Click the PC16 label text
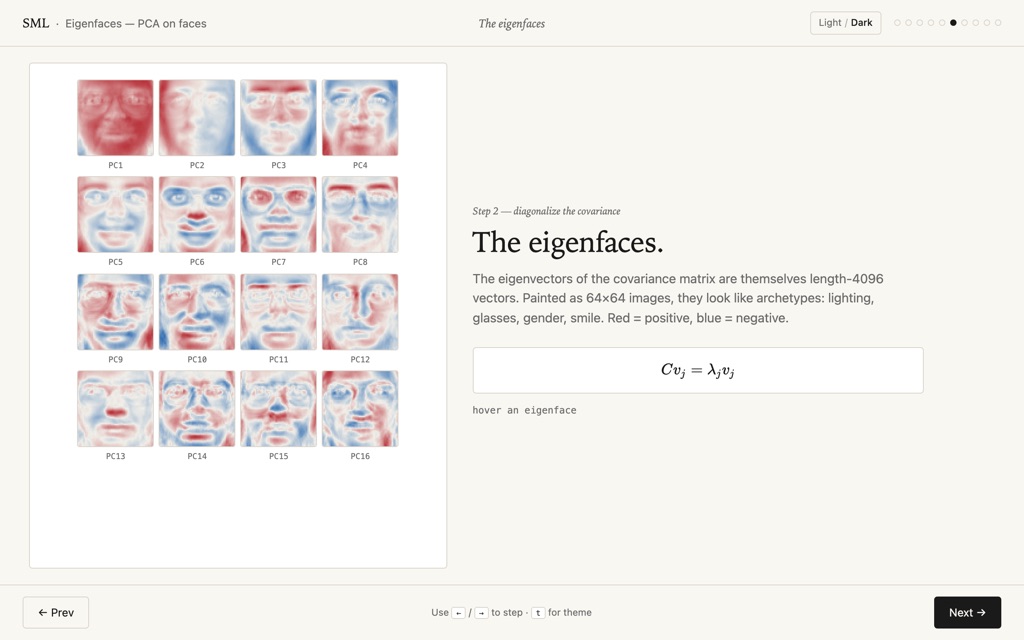The width and height of the screenshot is (1024, 640). click(360, 456)
